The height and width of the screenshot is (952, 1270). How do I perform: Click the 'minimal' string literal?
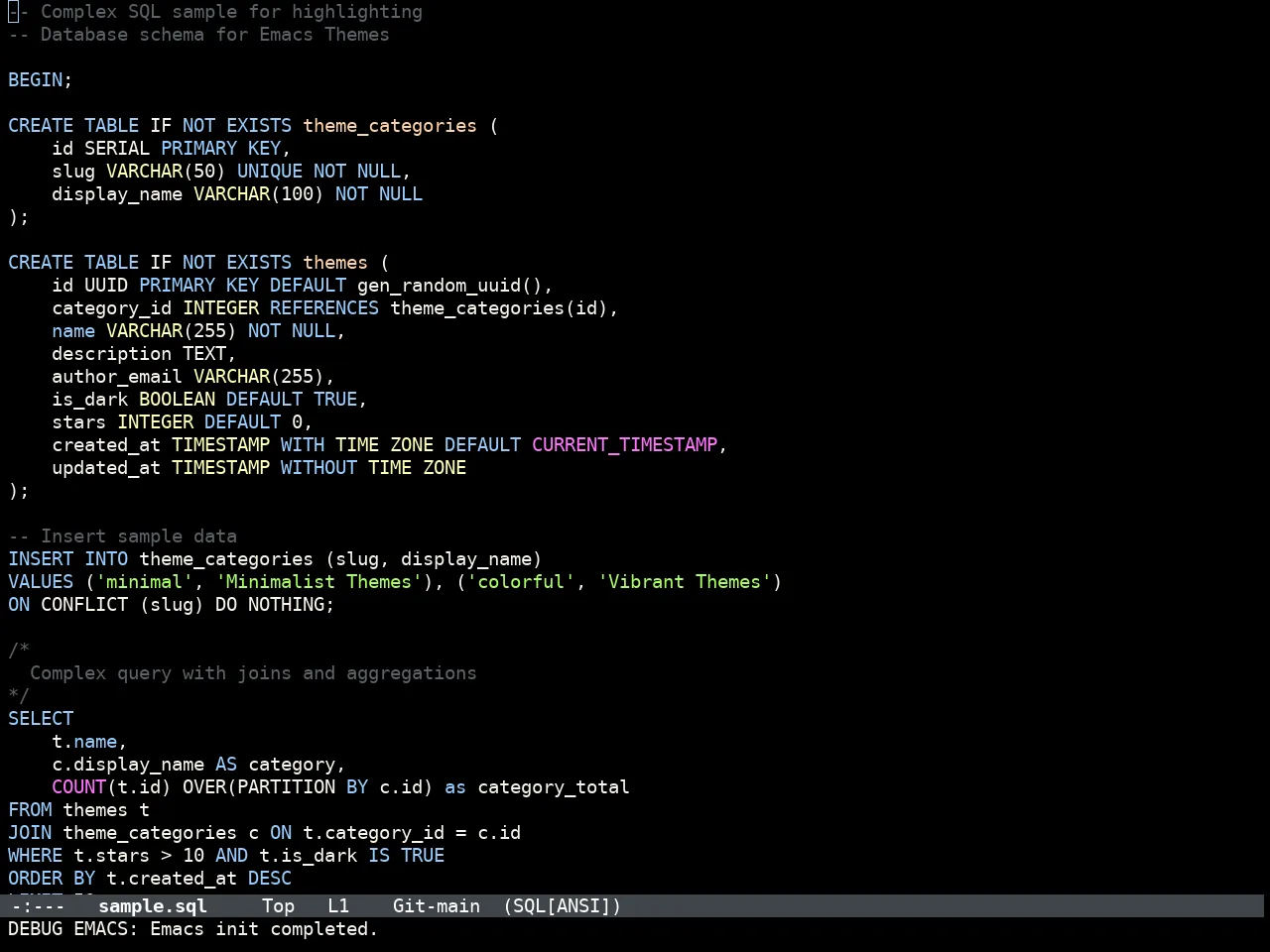[x=144, y=582]
